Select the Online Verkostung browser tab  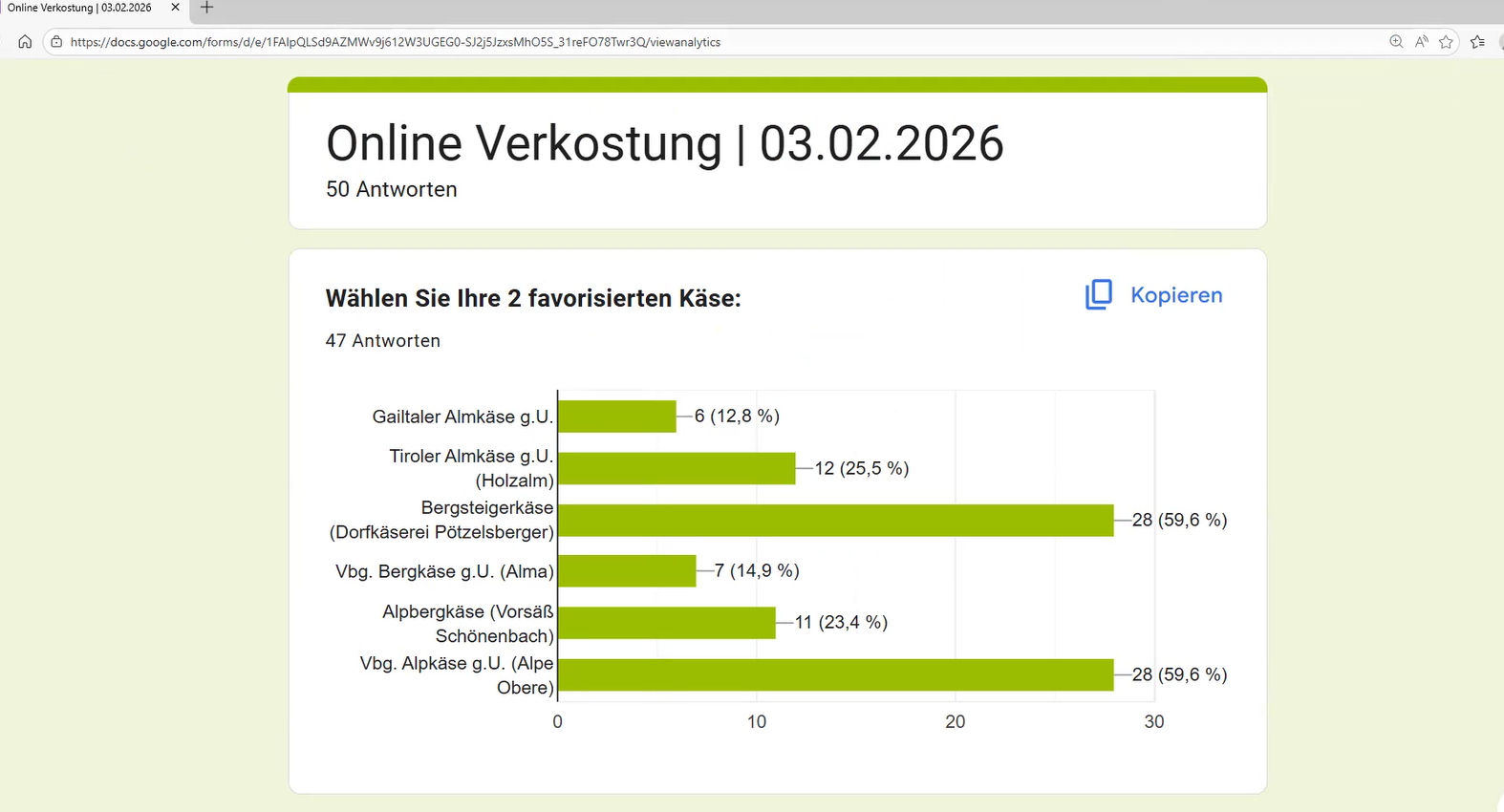tap(81, 8)
